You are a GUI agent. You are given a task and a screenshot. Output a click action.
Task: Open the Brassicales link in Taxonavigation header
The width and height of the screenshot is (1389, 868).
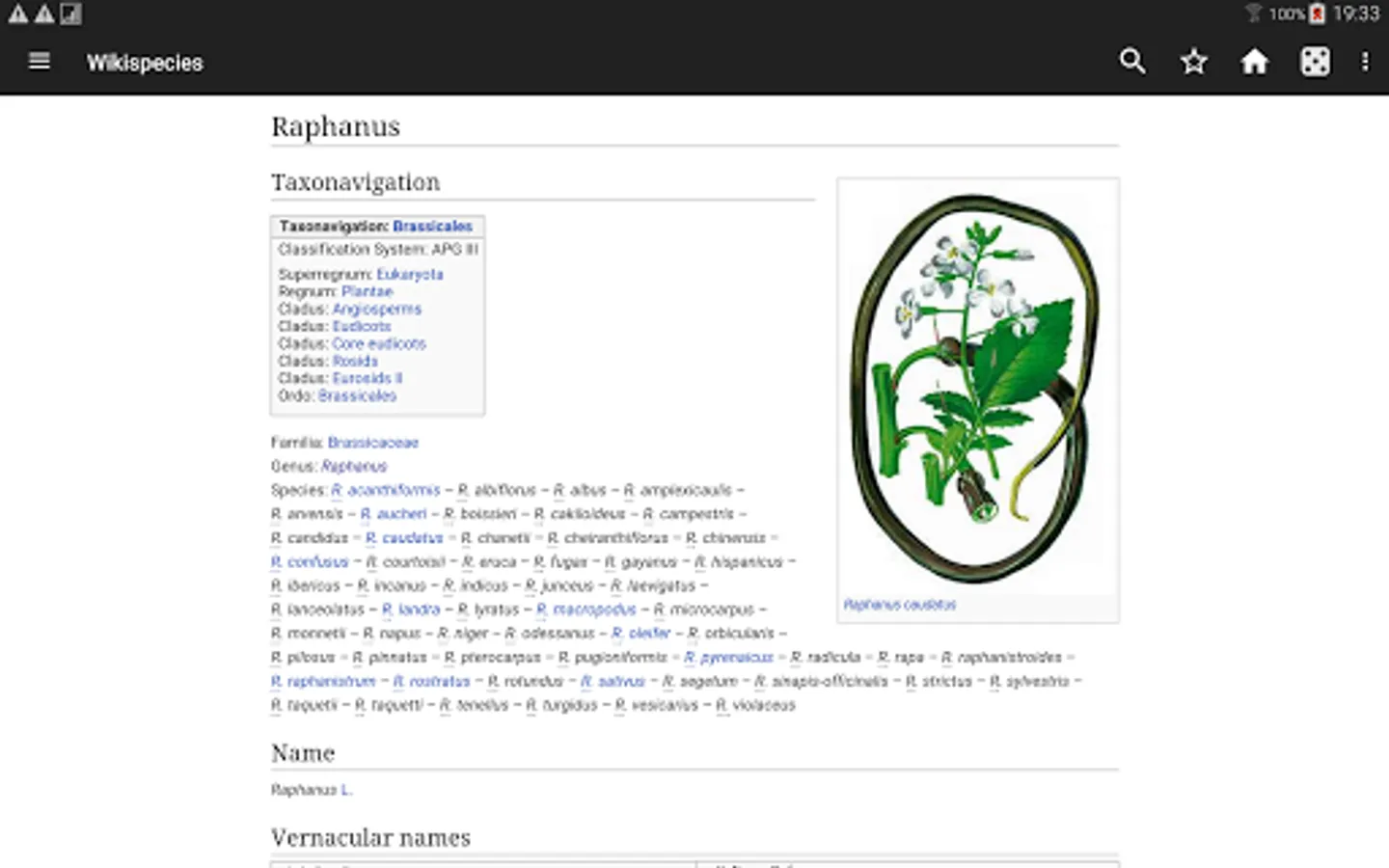[x=432, y=226]
